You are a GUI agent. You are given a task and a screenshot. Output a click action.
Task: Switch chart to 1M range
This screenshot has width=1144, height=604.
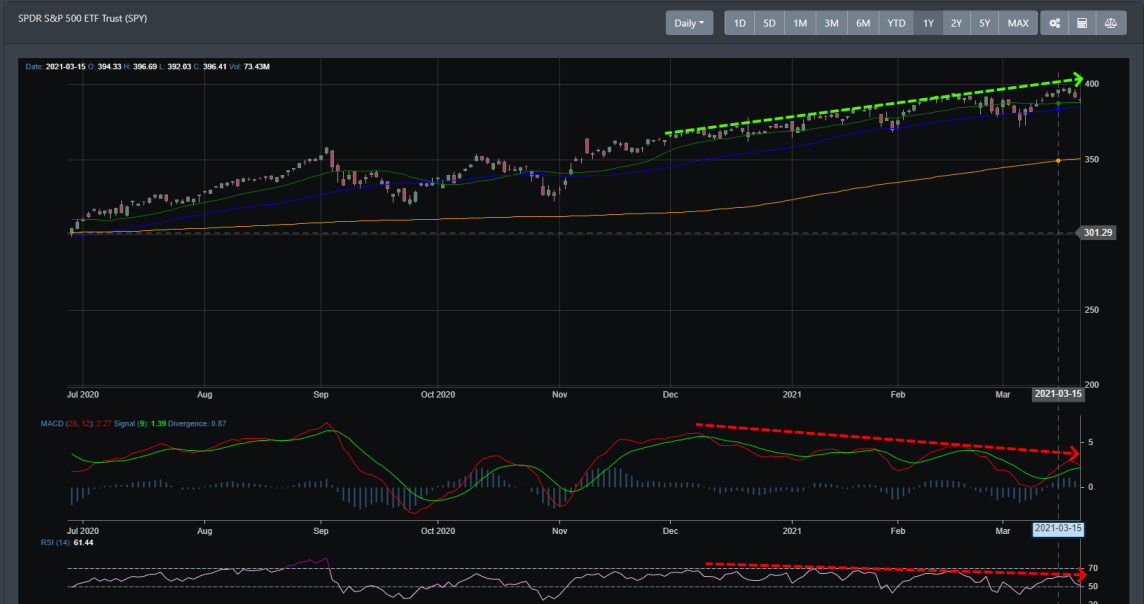click(x=800, y=23)
